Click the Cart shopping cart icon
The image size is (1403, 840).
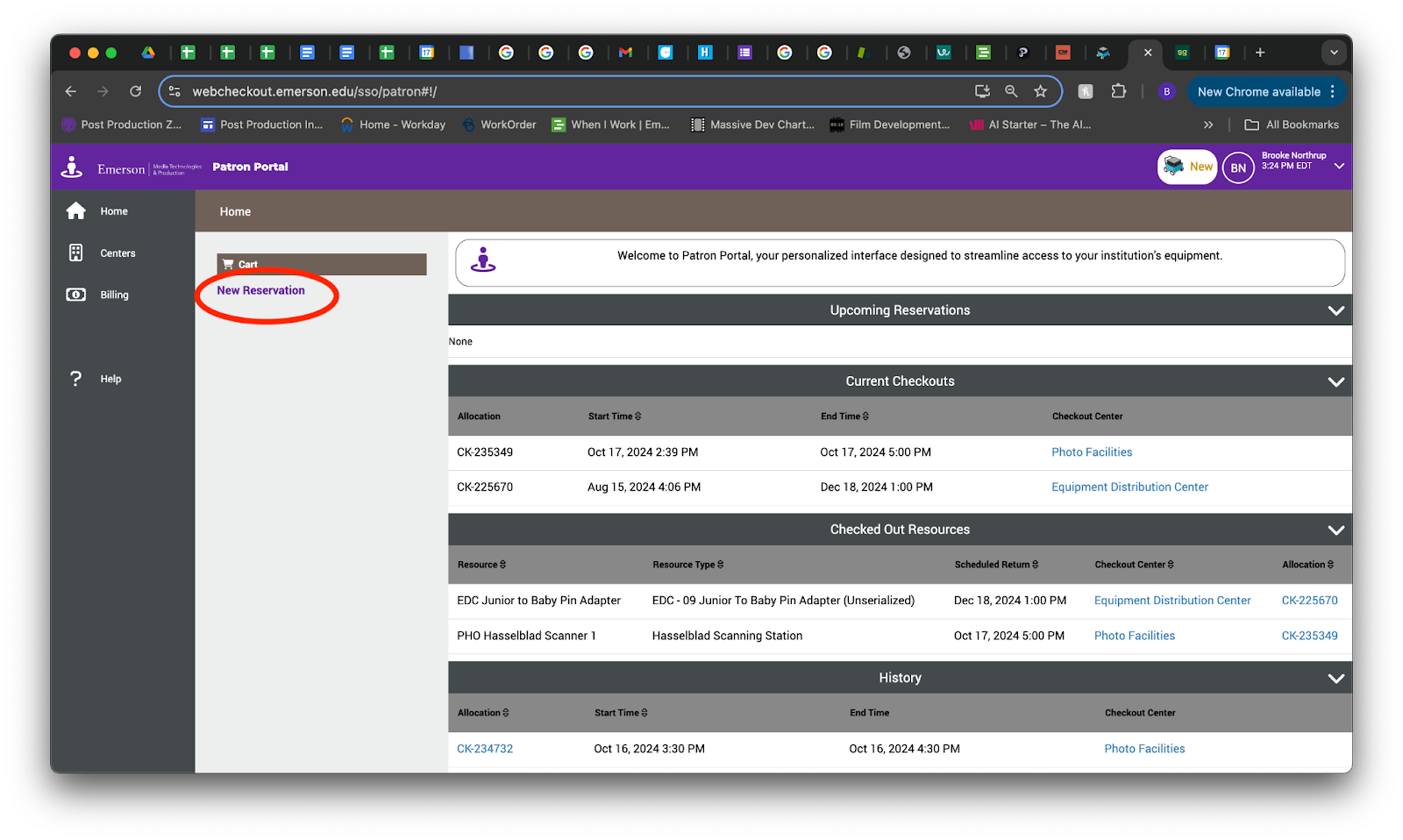point(229,264)
